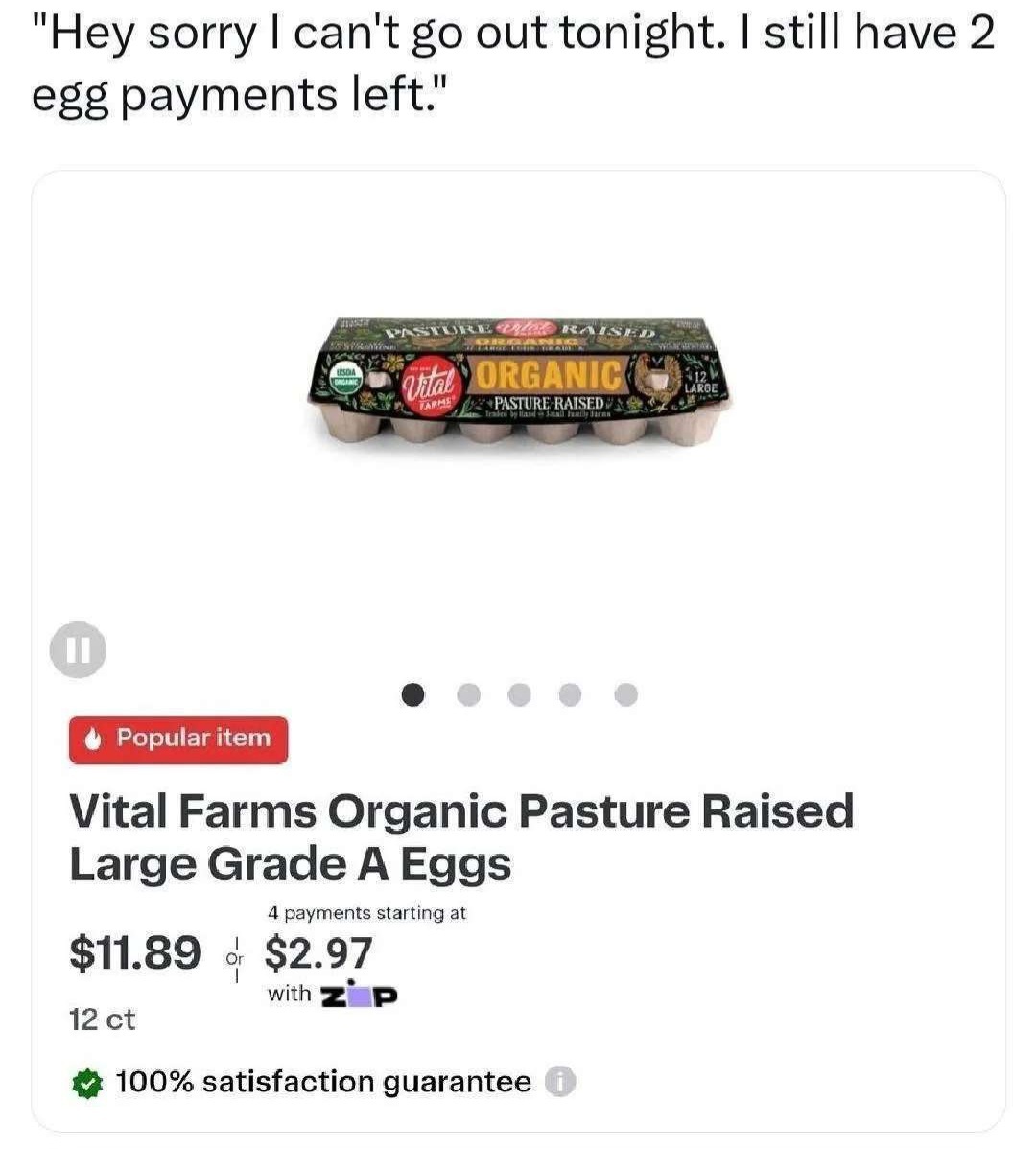The image size is (1036, 1149).
Task: Tap the 100% satisfaction guarantee text
Action: click(x=323, y=1083)
